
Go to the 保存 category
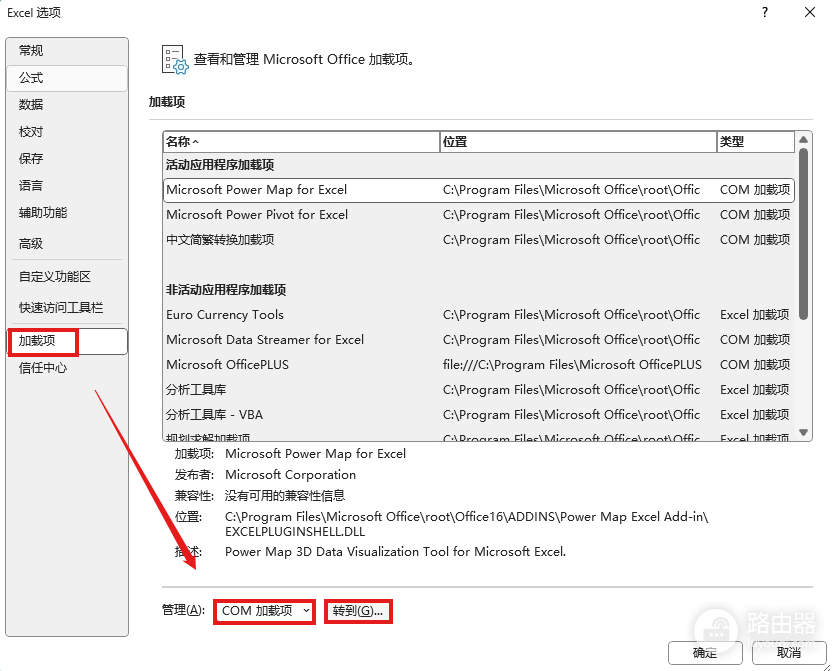(66, 158)
